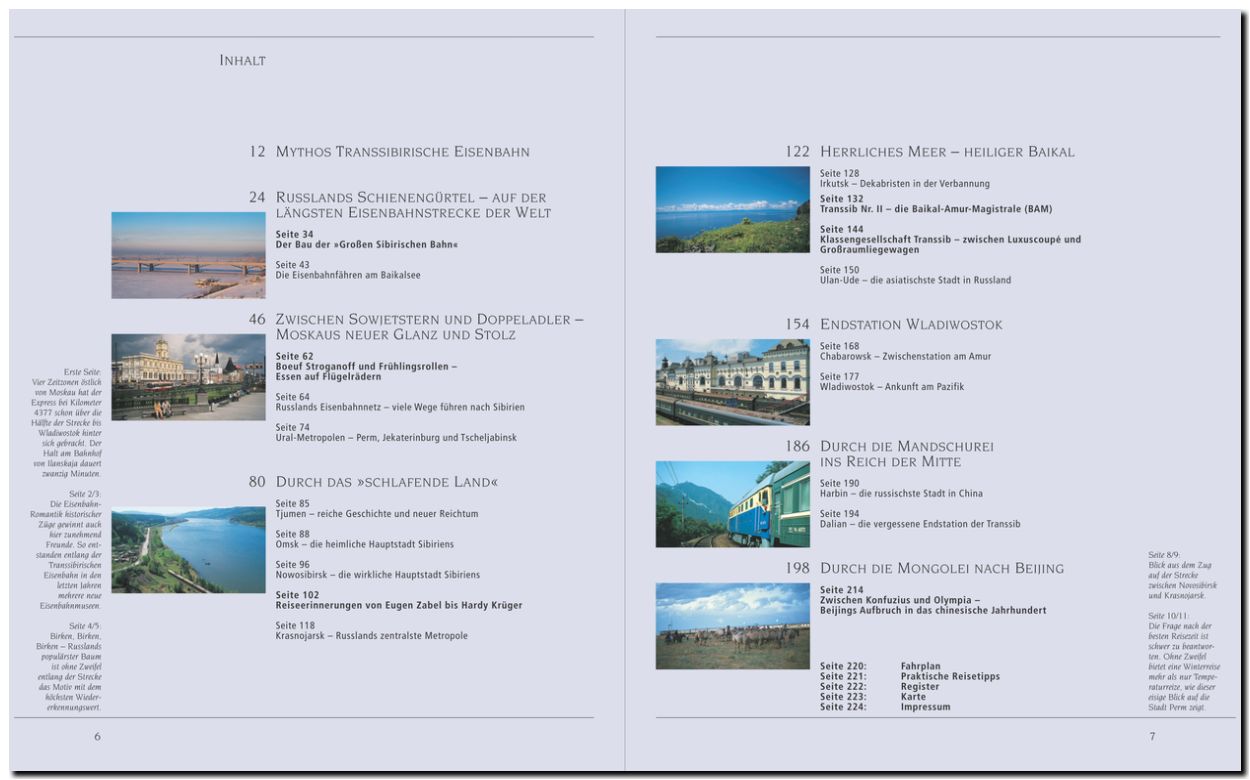Open the 'Fahrplan' entry at Seite 220

tap(920, 666)
